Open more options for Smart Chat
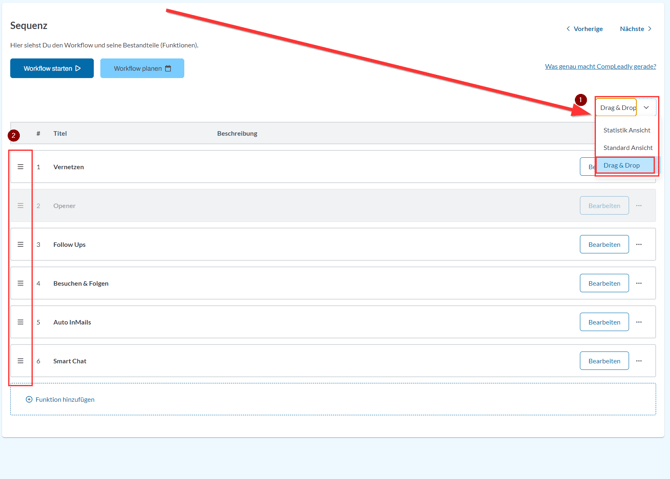The image size is (670, 479). 639,361
